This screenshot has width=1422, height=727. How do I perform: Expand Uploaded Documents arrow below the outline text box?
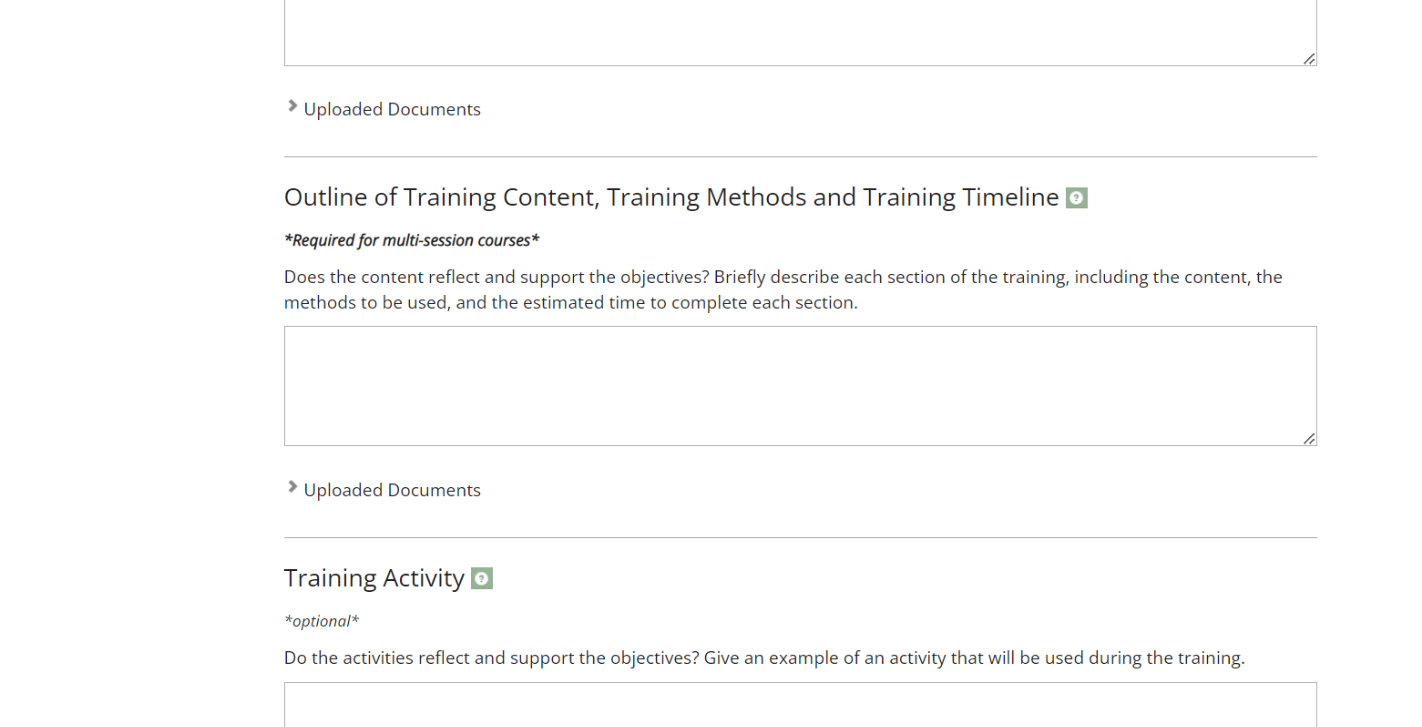click(x=292, y=487)
